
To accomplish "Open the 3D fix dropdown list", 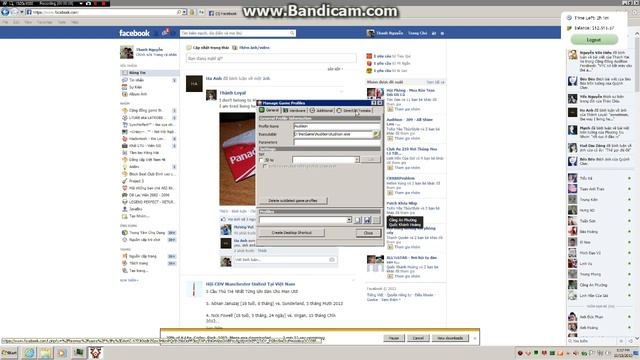I will 357,160.
